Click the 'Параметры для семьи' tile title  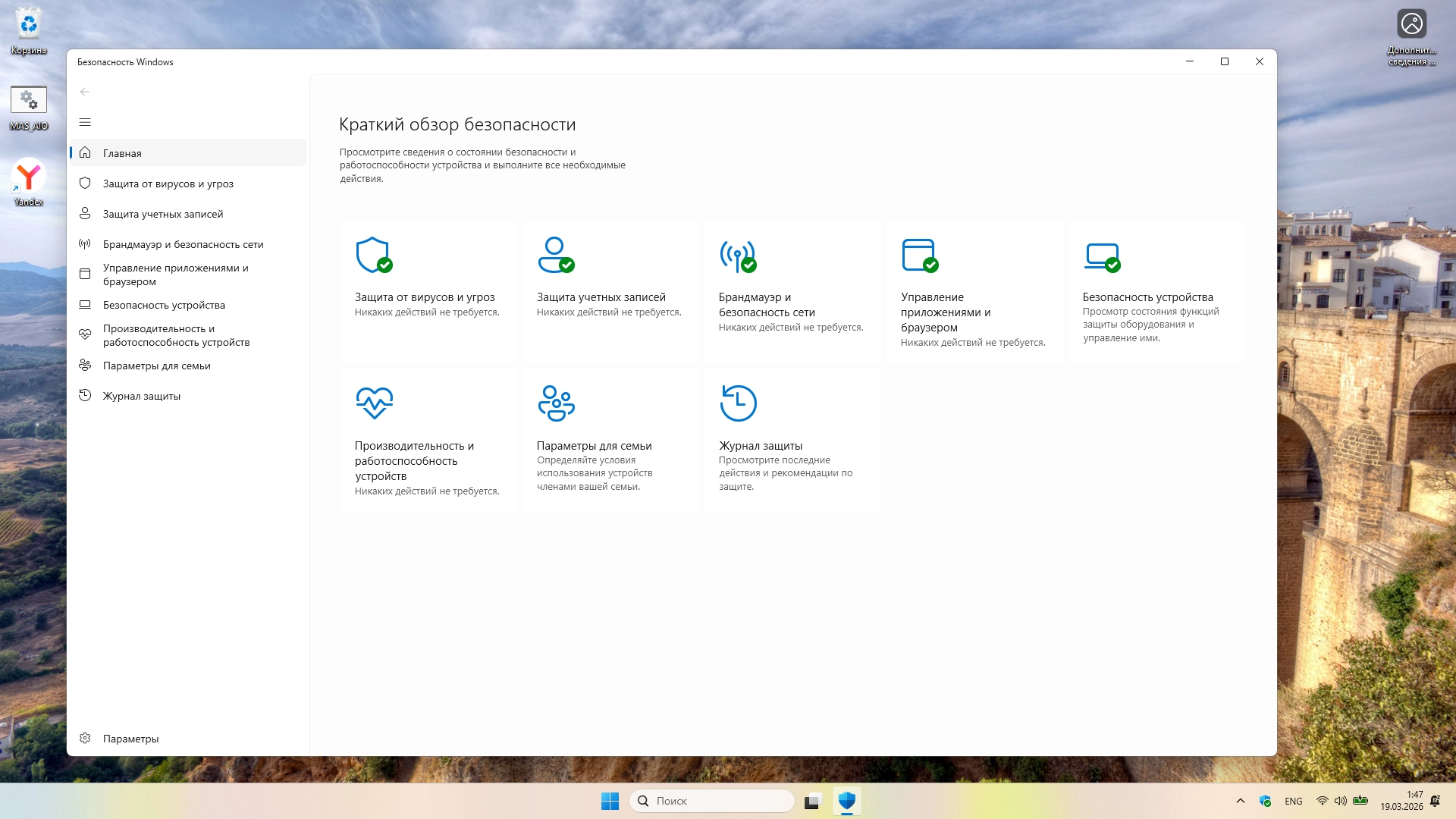594,446
